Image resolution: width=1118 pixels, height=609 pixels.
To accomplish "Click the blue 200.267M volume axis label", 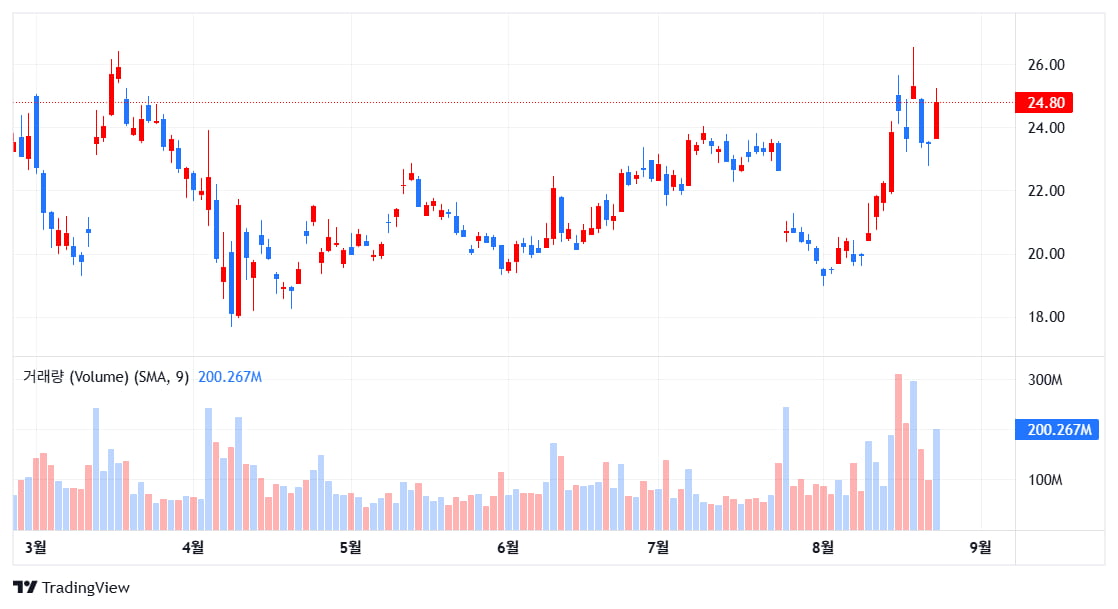I will 1058,430.
